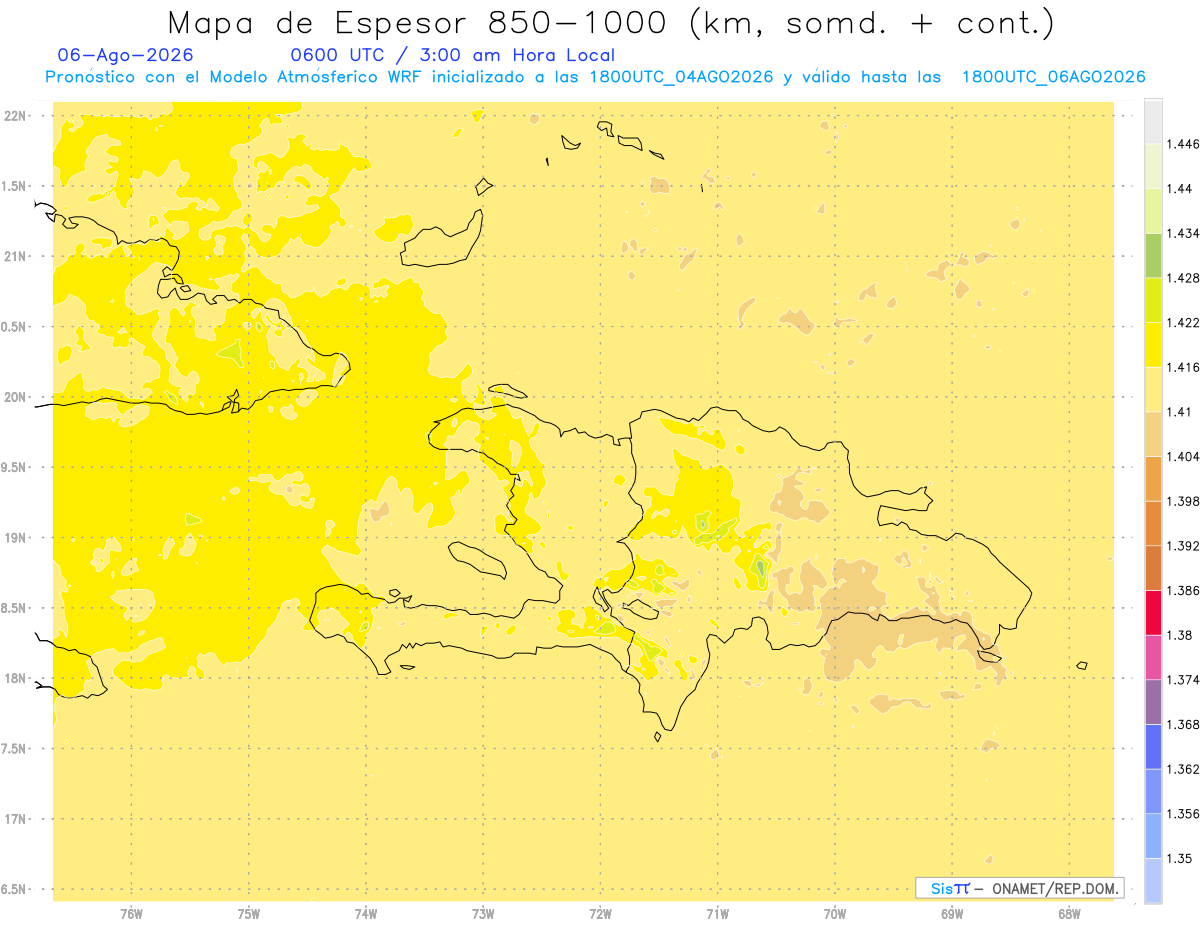Click the latitude label "18N"

17,678
